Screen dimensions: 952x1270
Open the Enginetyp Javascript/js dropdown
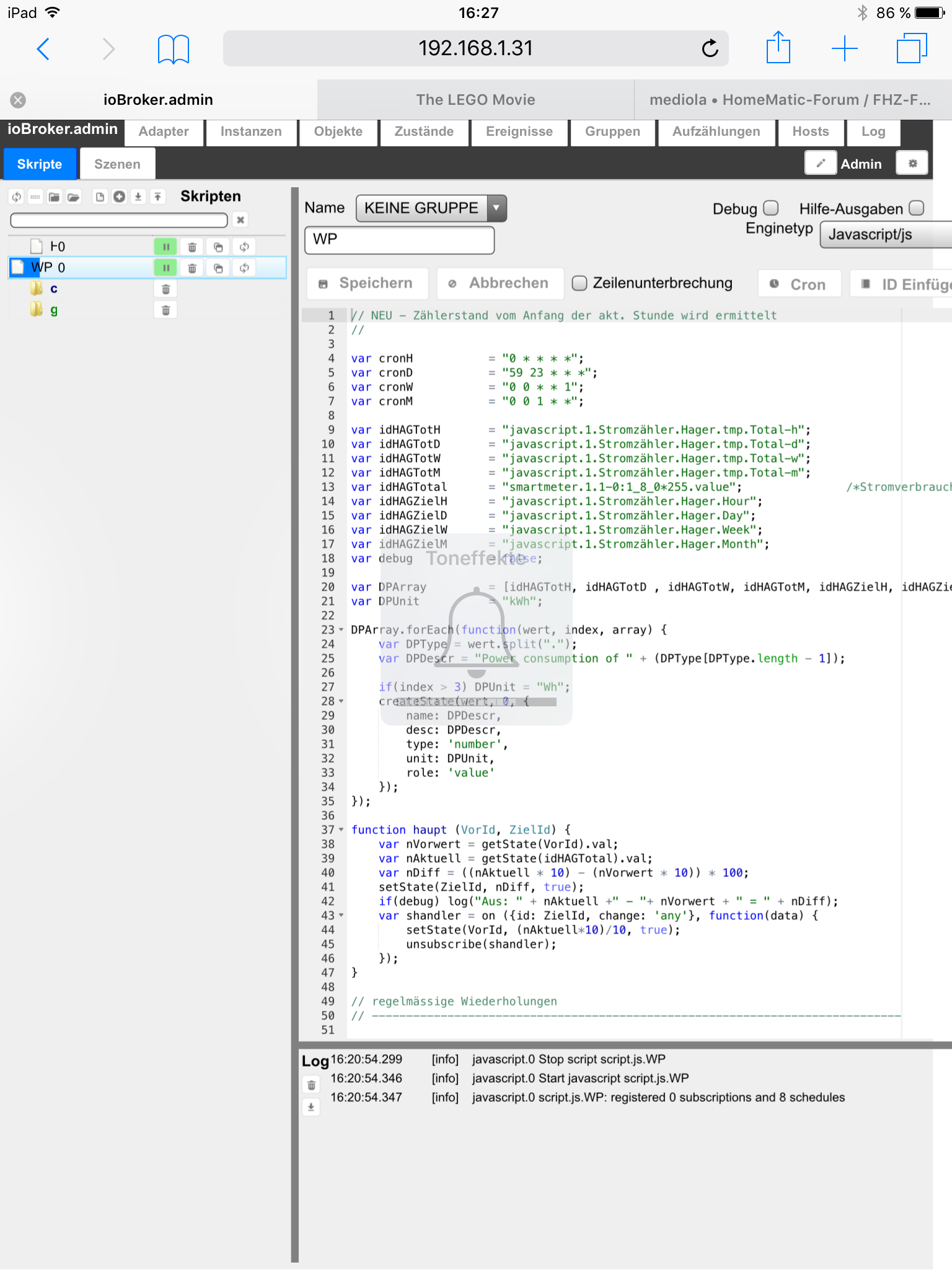pos(886,235)
